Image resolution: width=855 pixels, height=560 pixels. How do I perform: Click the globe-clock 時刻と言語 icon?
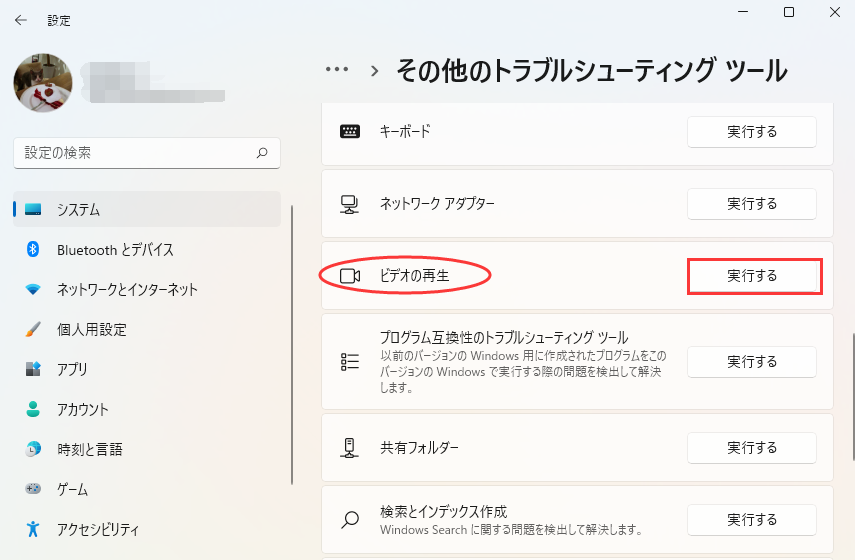click(x=33, y=449)
